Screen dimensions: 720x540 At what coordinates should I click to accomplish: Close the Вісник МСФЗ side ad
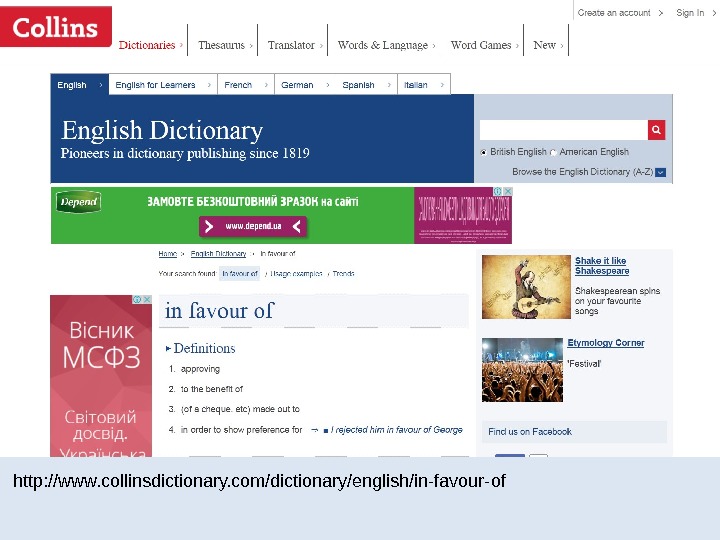pyautogui.click(x=147, y=299)
